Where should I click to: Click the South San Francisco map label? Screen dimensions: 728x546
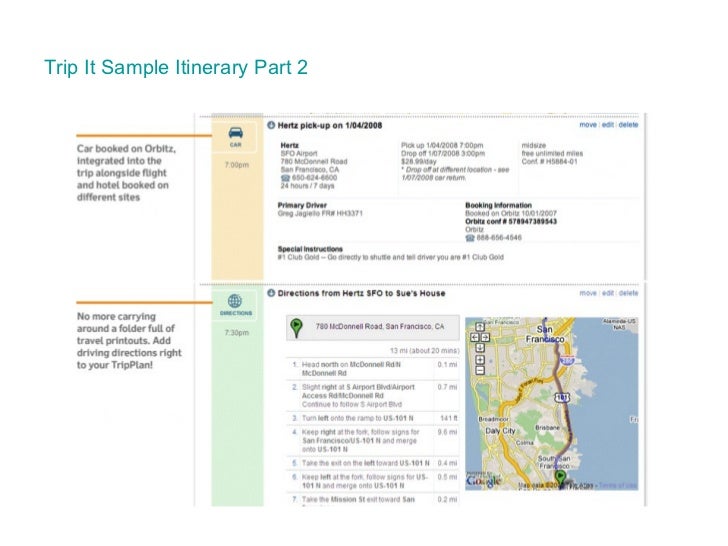click(554, 462)
